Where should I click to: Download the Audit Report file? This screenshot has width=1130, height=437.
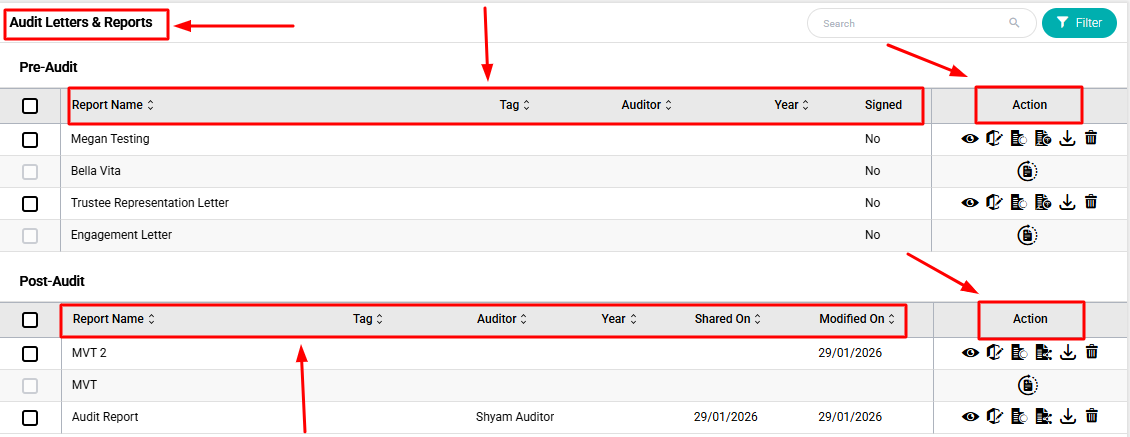1067,417
